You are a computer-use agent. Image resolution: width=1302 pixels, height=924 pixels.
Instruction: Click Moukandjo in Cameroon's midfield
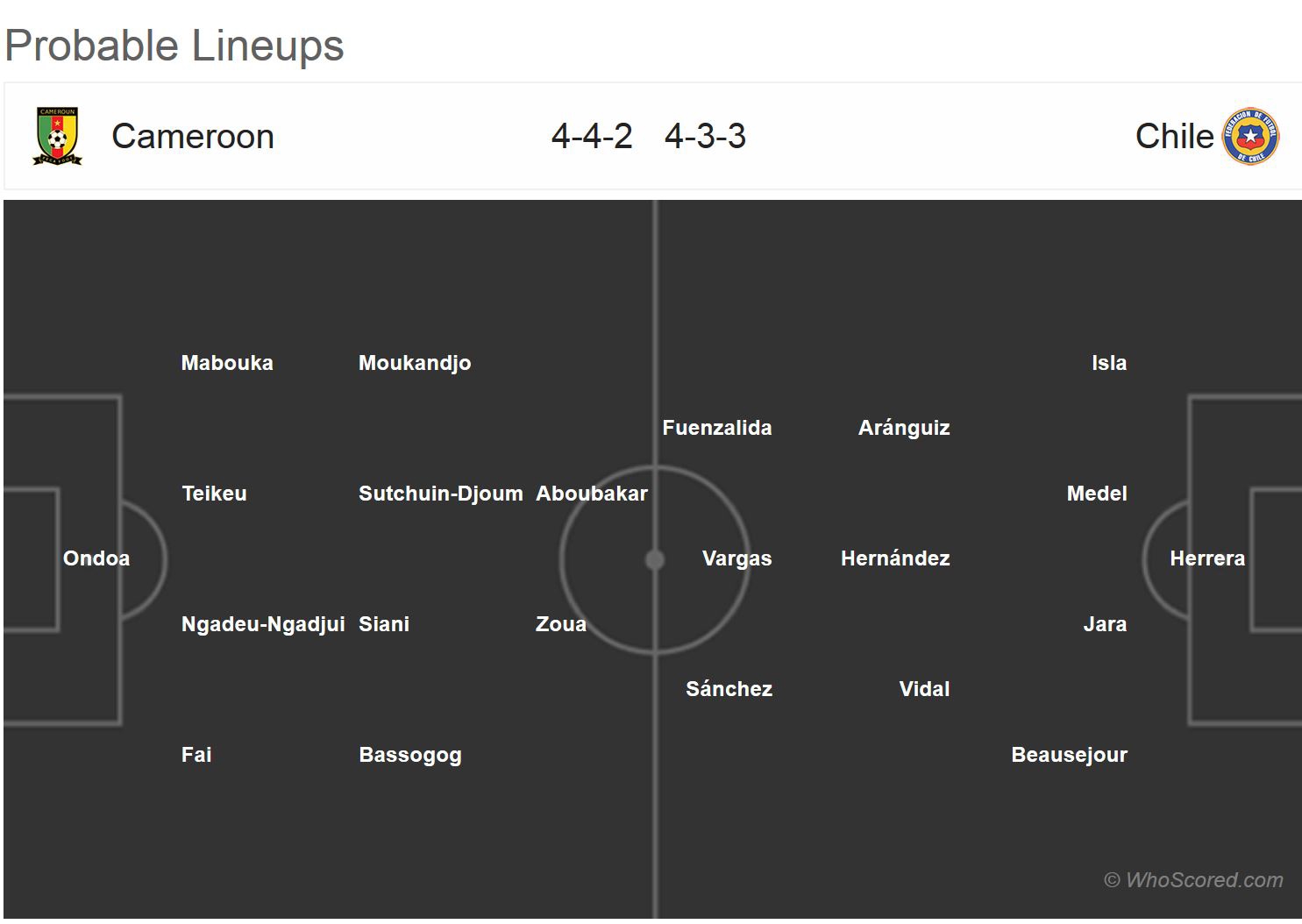(x=415, y=363)
